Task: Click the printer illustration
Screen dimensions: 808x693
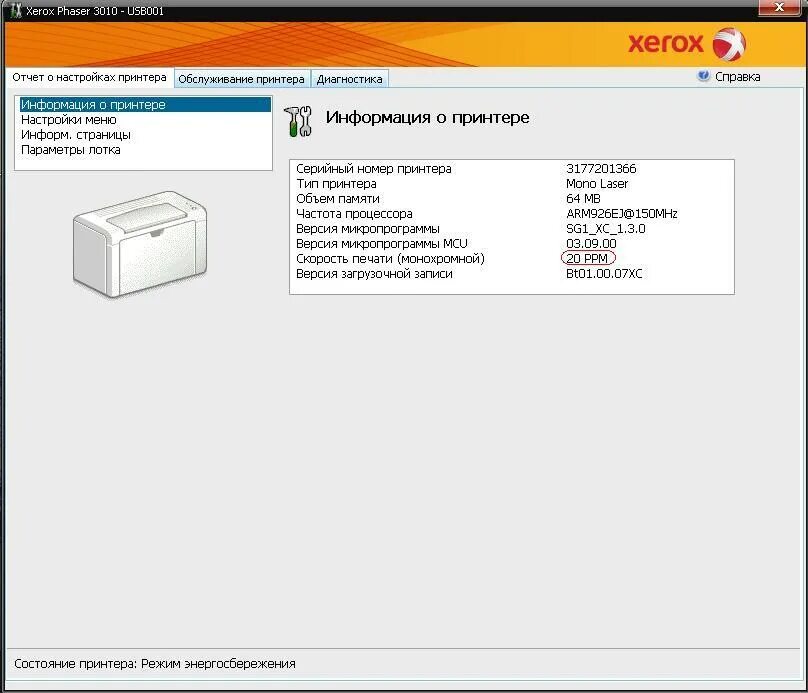Action: 140,244
